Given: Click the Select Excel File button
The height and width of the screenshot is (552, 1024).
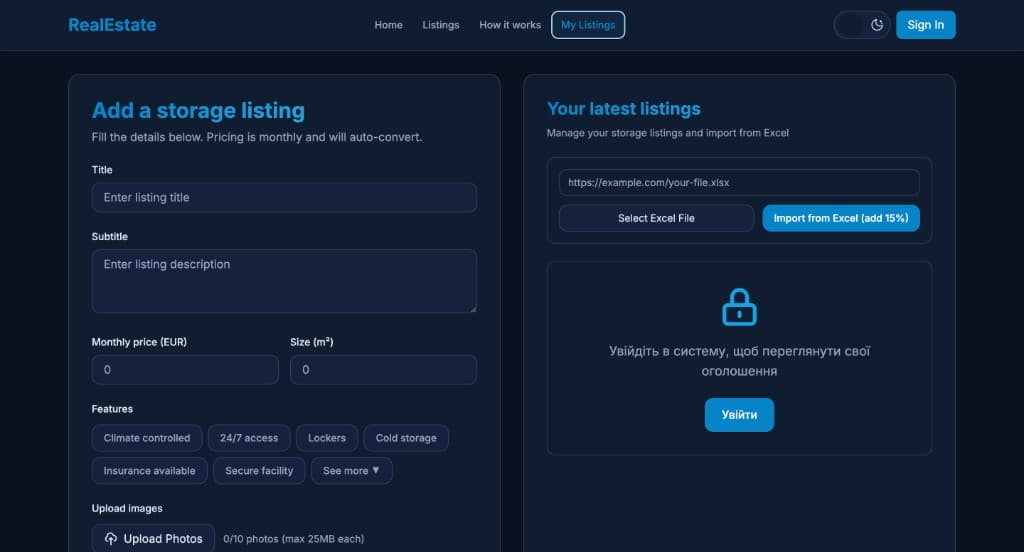Looking at the screenshot, I should [x=656, y=218].
